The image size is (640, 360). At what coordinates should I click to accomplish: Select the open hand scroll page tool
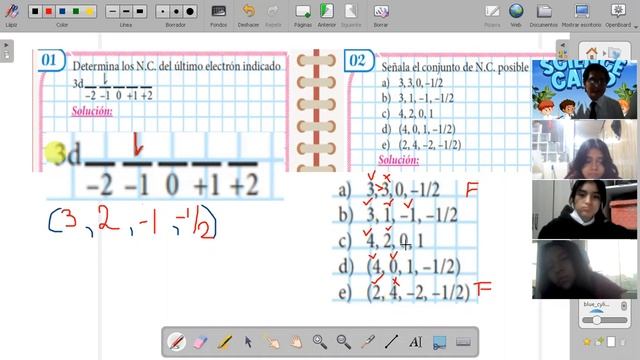pos(296,342)
